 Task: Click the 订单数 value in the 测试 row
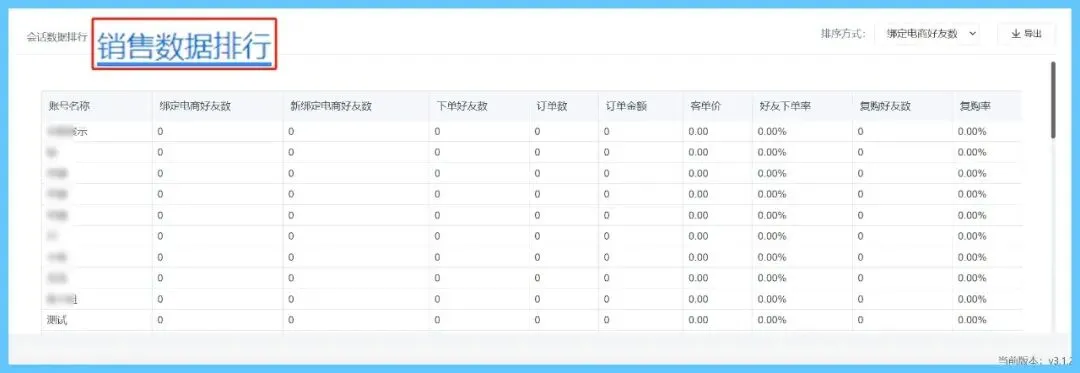click(x=537, y=320)
